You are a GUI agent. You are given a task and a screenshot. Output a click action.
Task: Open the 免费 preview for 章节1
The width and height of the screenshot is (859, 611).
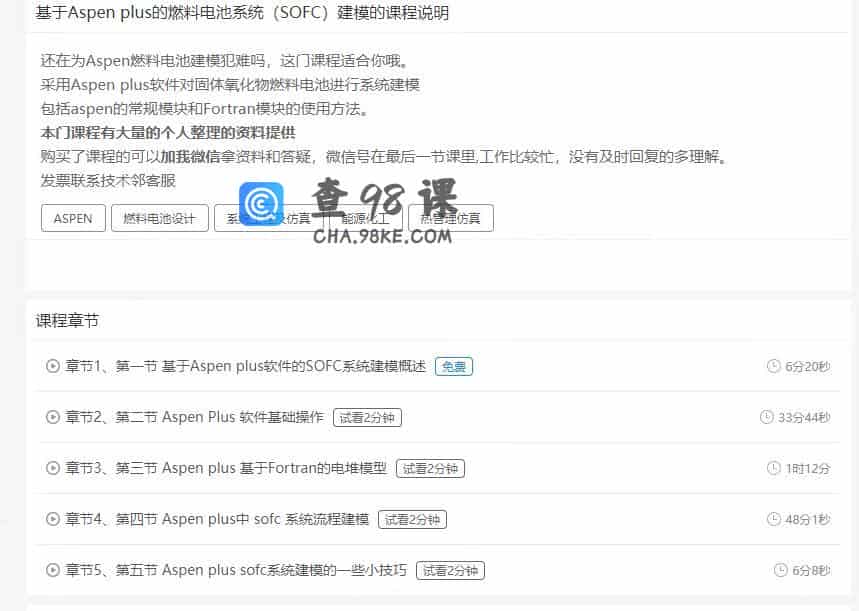point(454,366)
